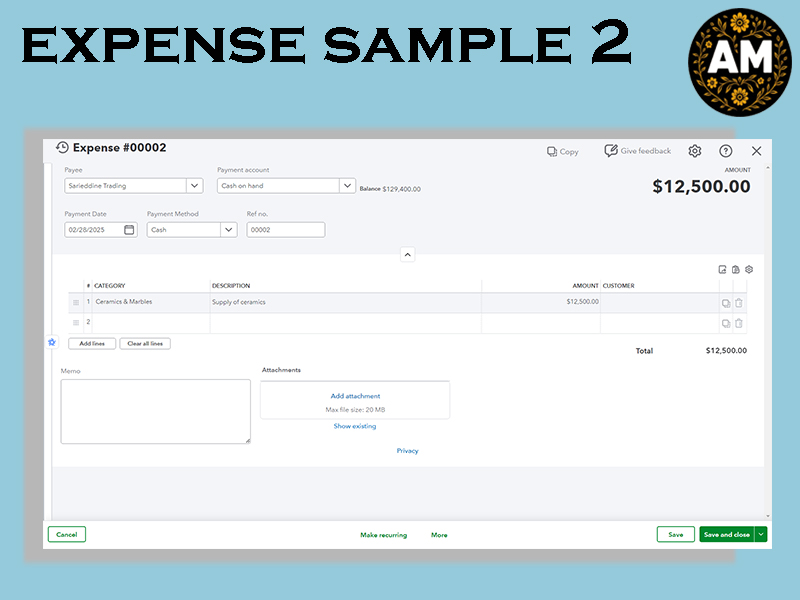Click the paste lines icon above grid
800x600 pixels.
(736, 269)
